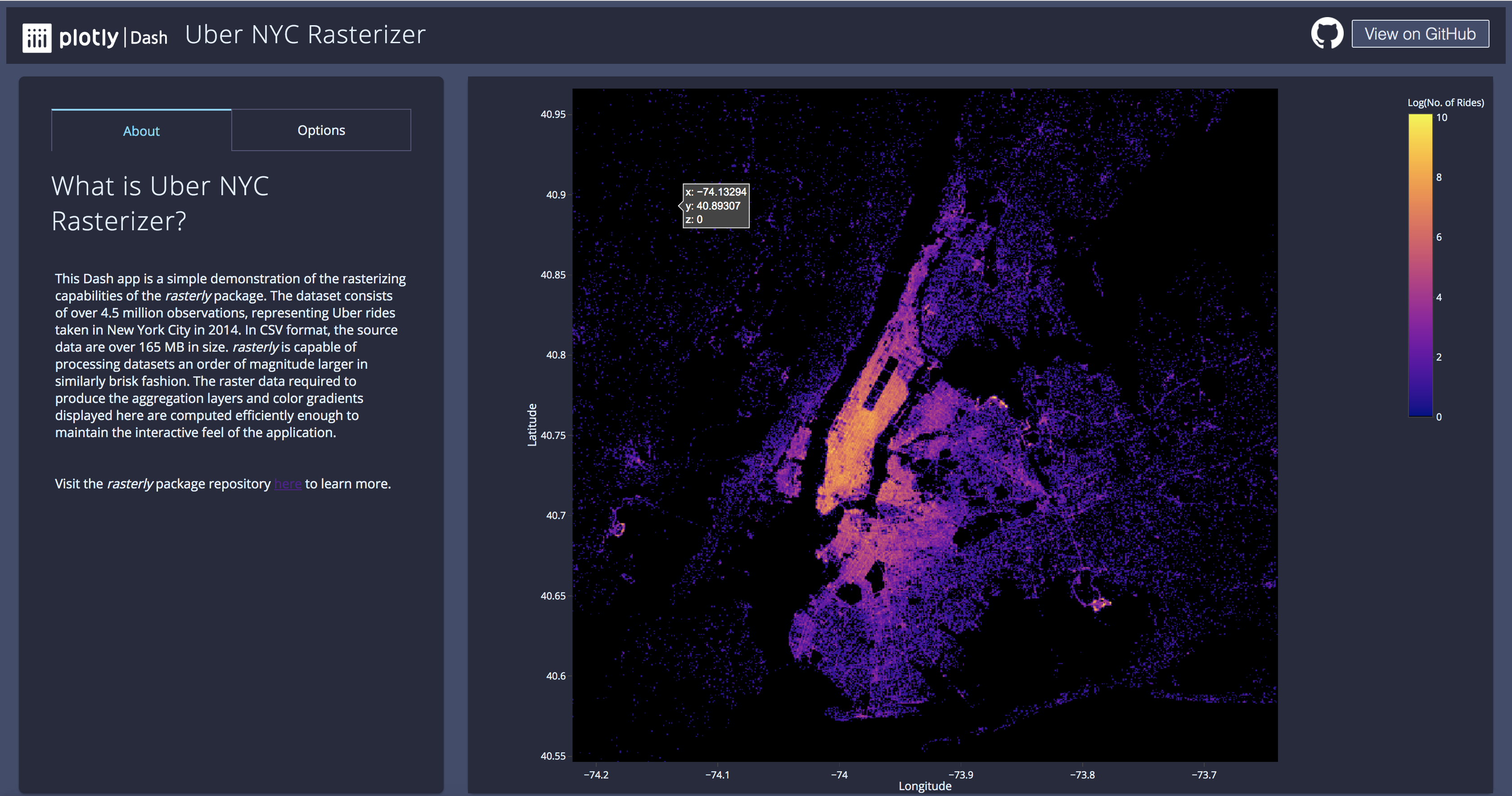
Task: Open the GitHub octocat icon
Action: (x=1327, y=33)
